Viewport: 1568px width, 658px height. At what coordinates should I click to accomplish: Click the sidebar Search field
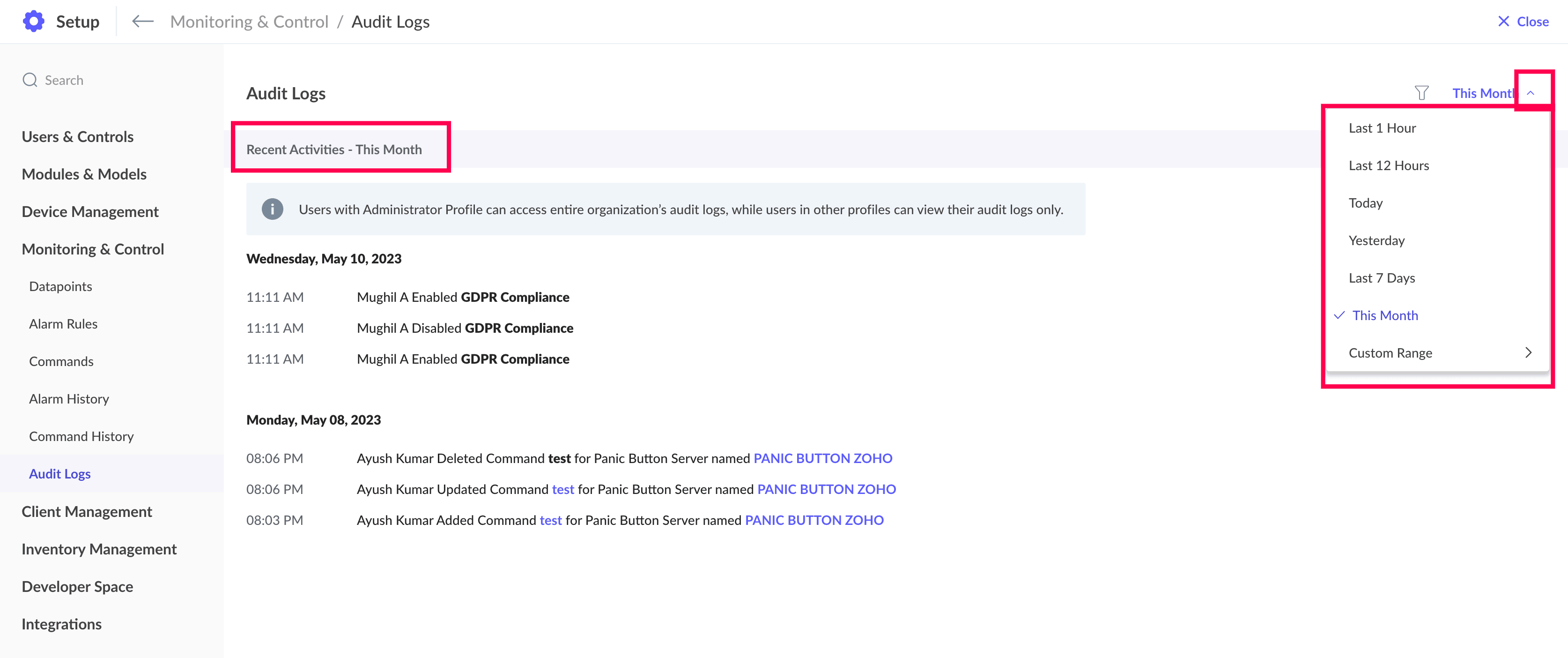[x=64, y=80]
